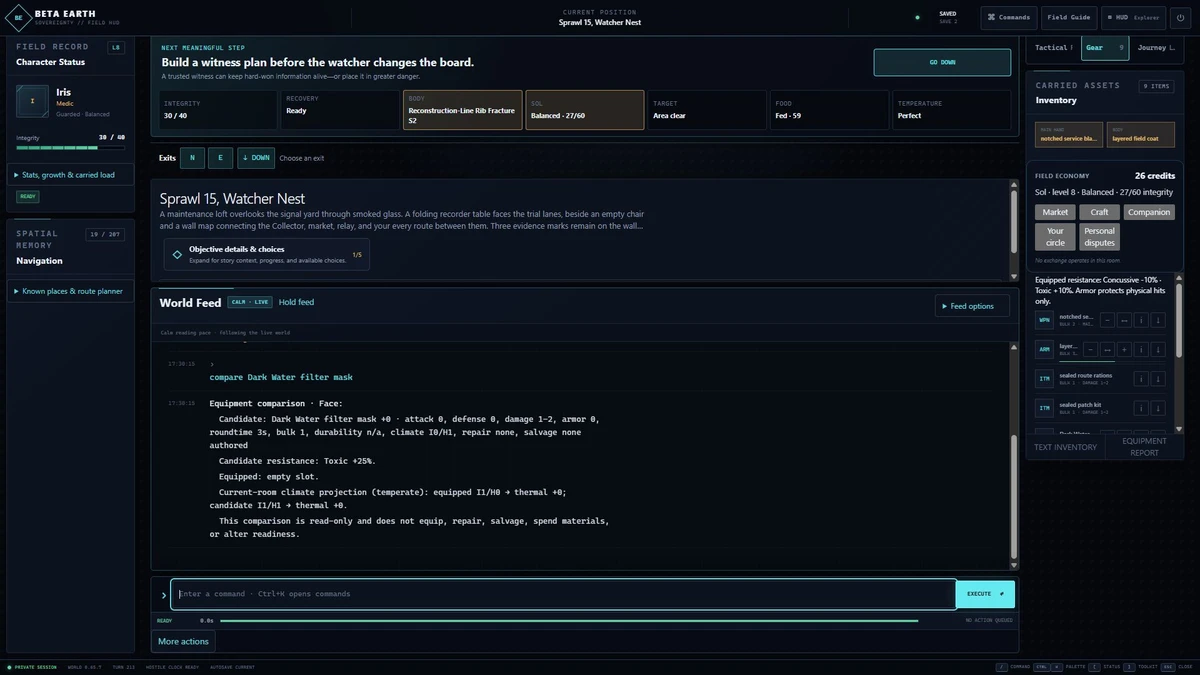Screen dimensions: 1200x675
Task: Expand Known places & route planner
Action: coord(71,291)
